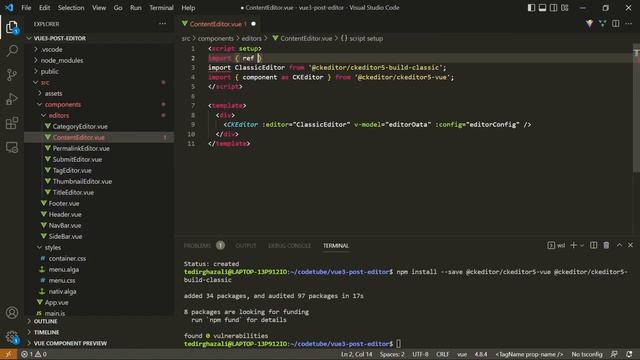Open App.vue file

coord(99,302)
